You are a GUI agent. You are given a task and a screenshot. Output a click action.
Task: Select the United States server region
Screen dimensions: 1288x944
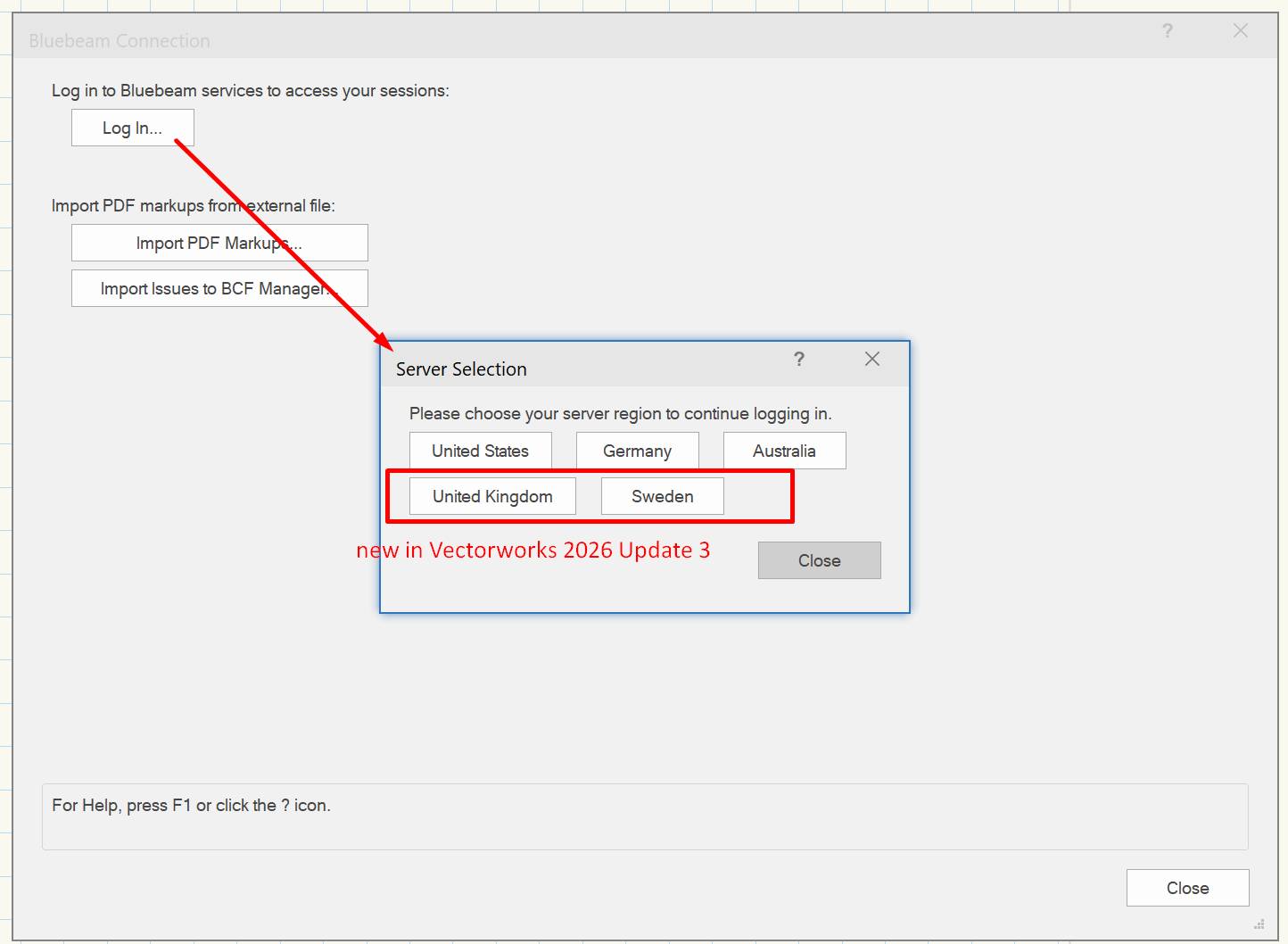click(x=480, y=451)
